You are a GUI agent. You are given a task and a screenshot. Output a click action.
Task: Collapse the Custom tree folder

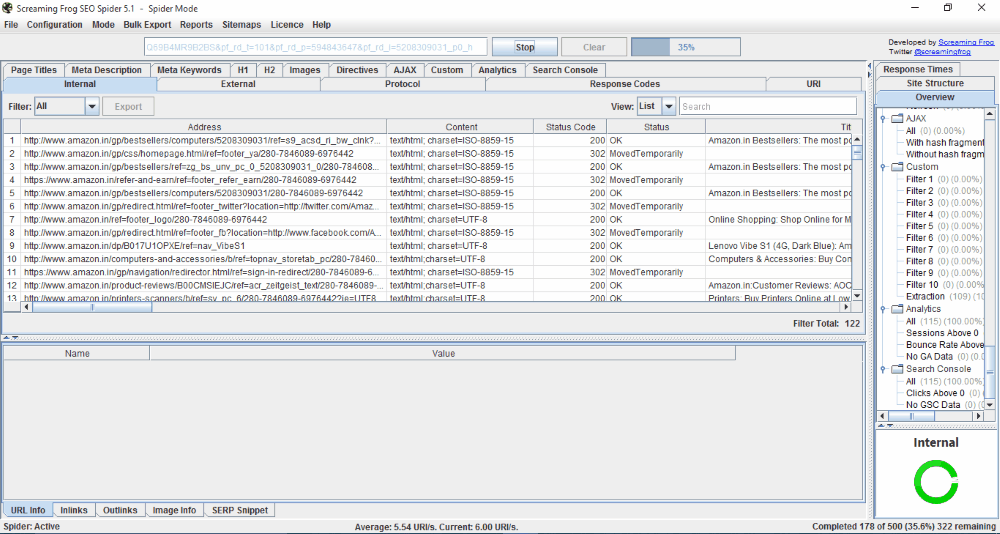click(883, 167)
